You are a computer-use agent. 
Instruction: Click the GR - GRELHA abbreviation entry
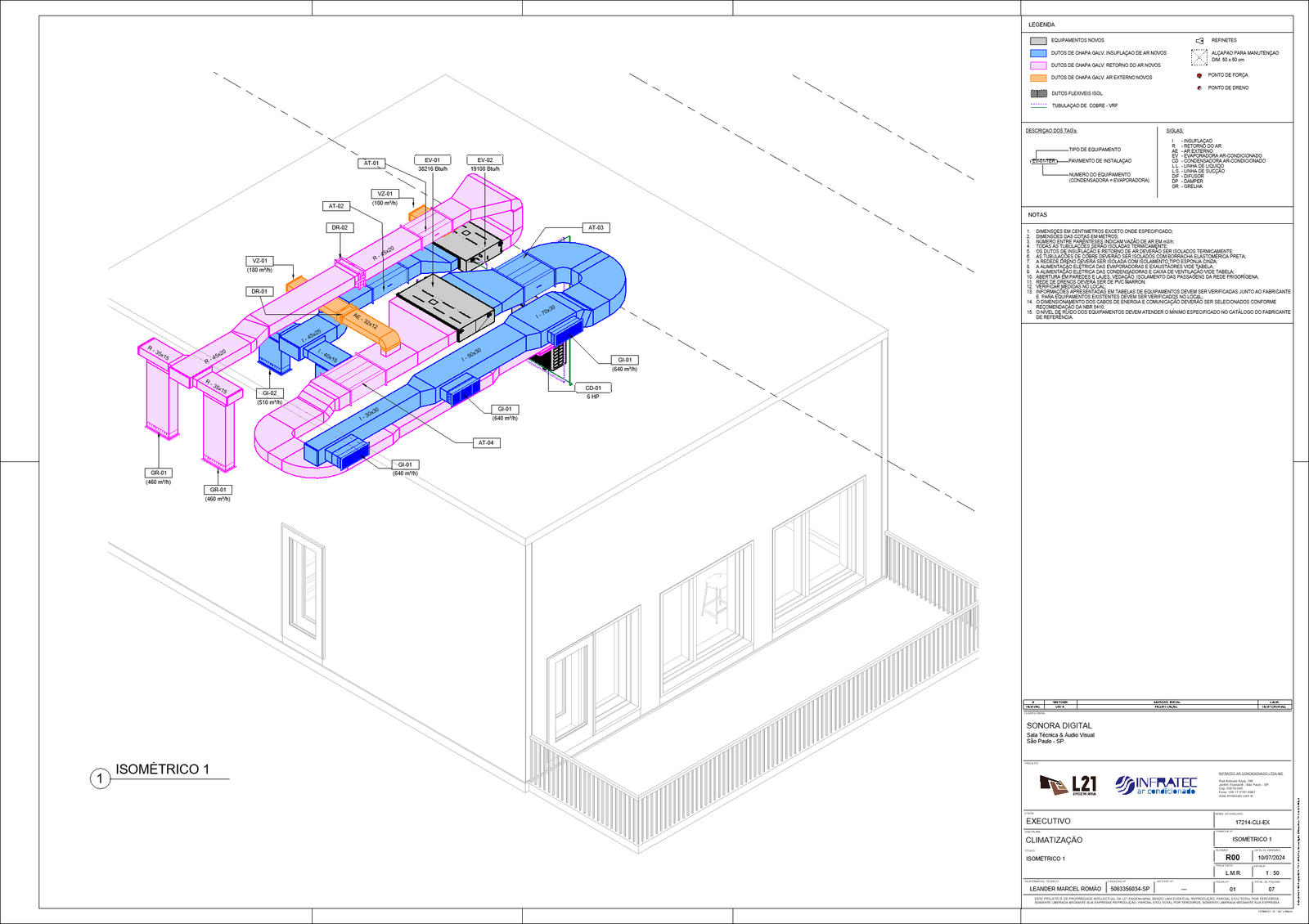pos(1187,186)
